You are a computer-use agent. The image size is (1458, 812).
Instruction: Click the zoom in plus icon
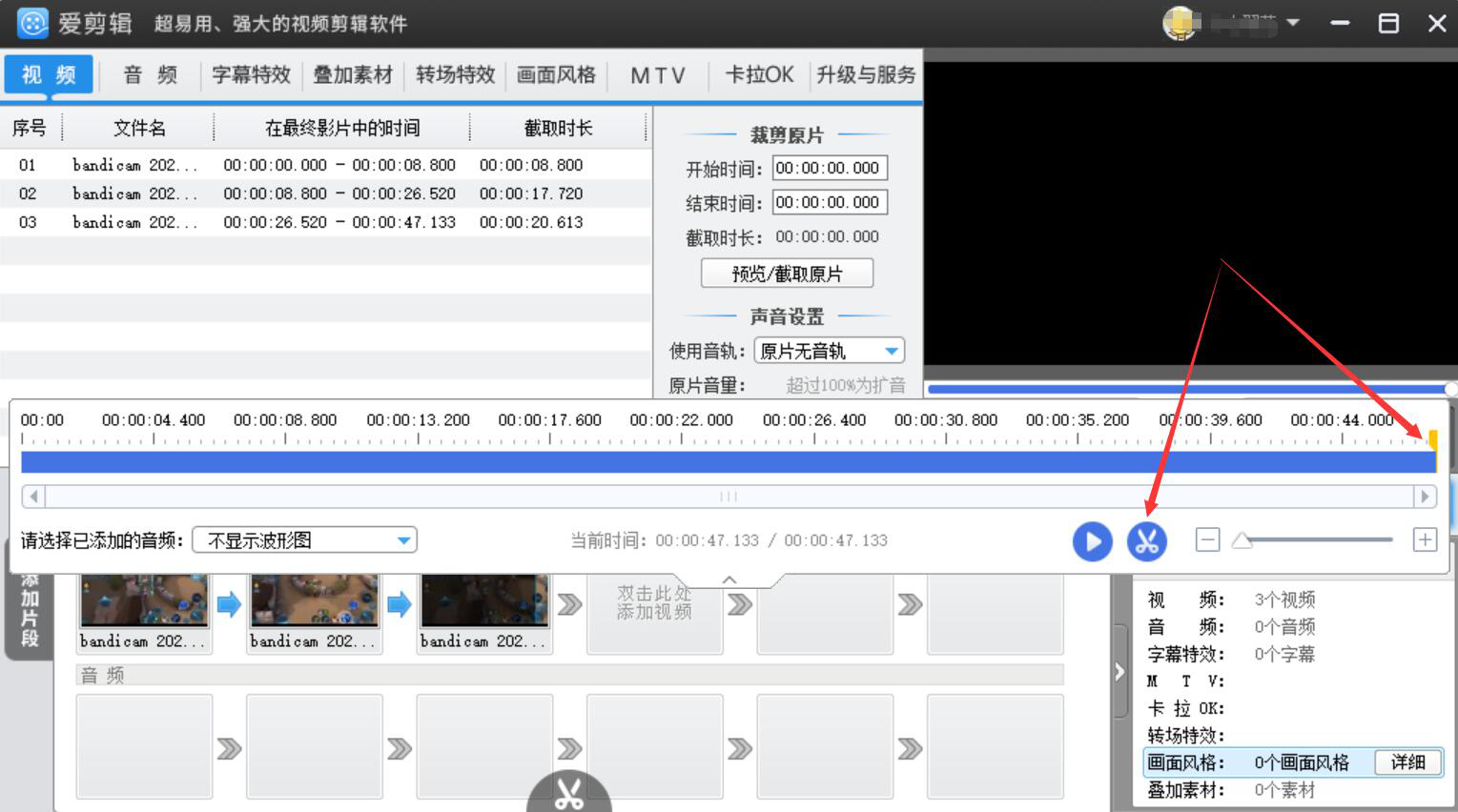click(1425, 540)
